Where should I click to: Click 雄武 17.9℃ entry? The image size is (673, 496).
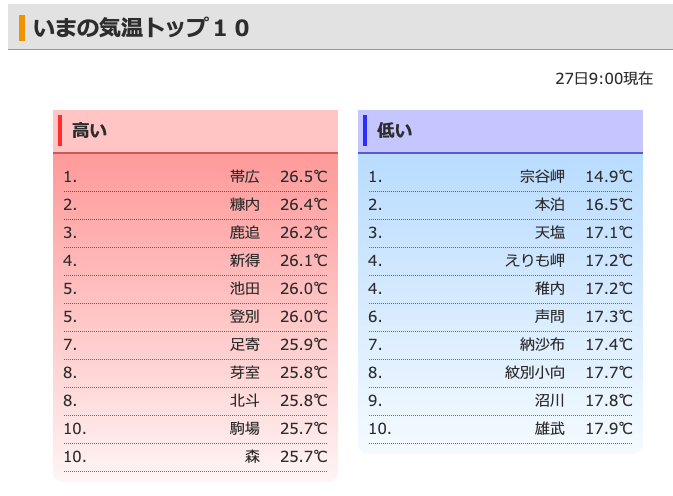(x=550, y=429)
